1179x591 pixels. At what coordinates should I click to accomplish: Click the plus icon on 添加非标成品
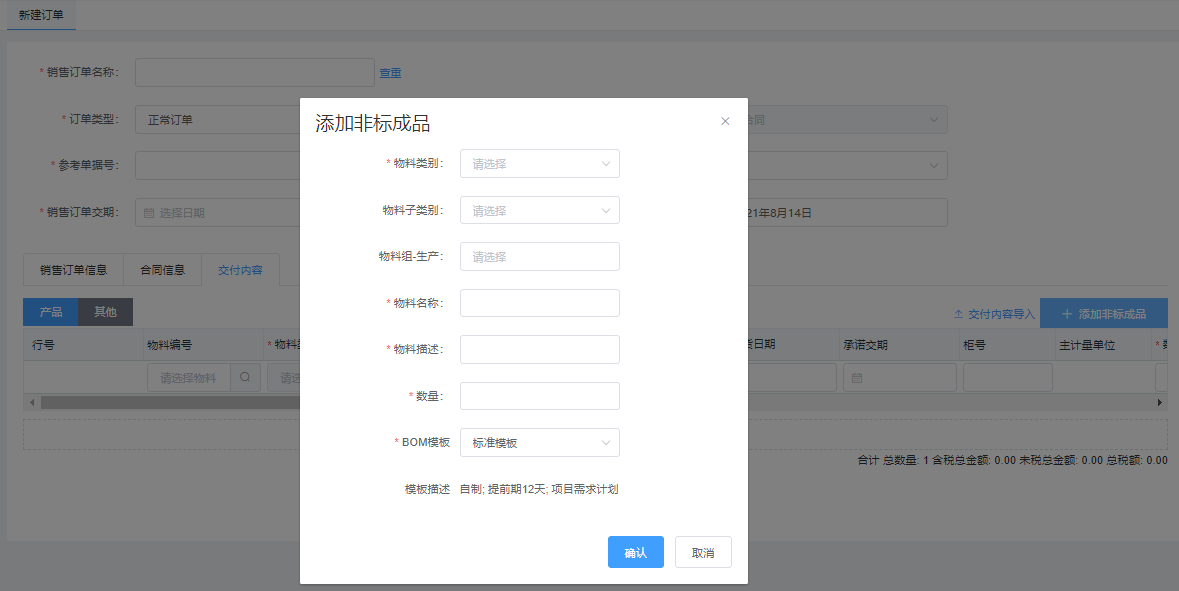[1067, 314]
